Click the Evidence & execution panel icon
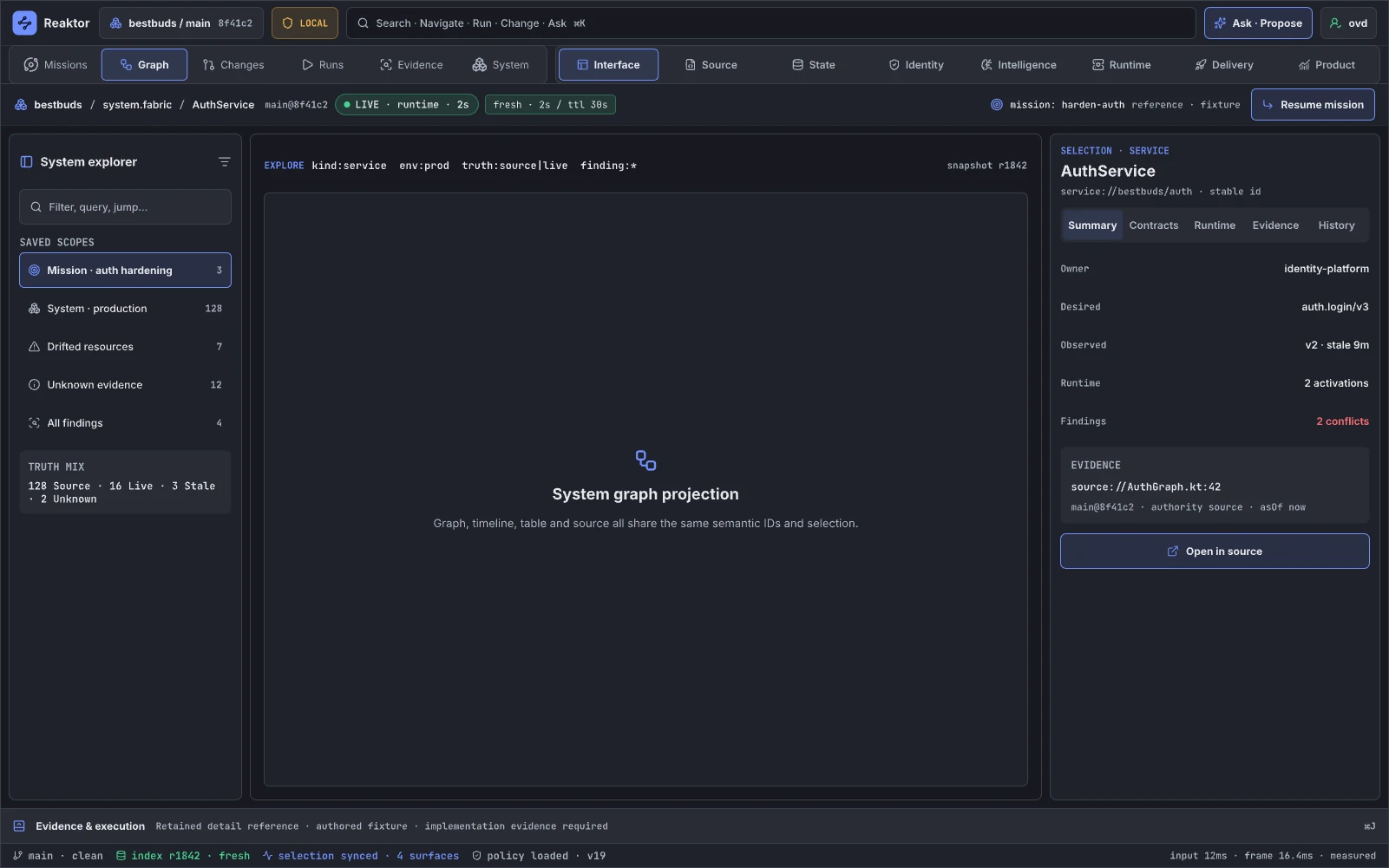1389x868 pixels. coord(19,826)
